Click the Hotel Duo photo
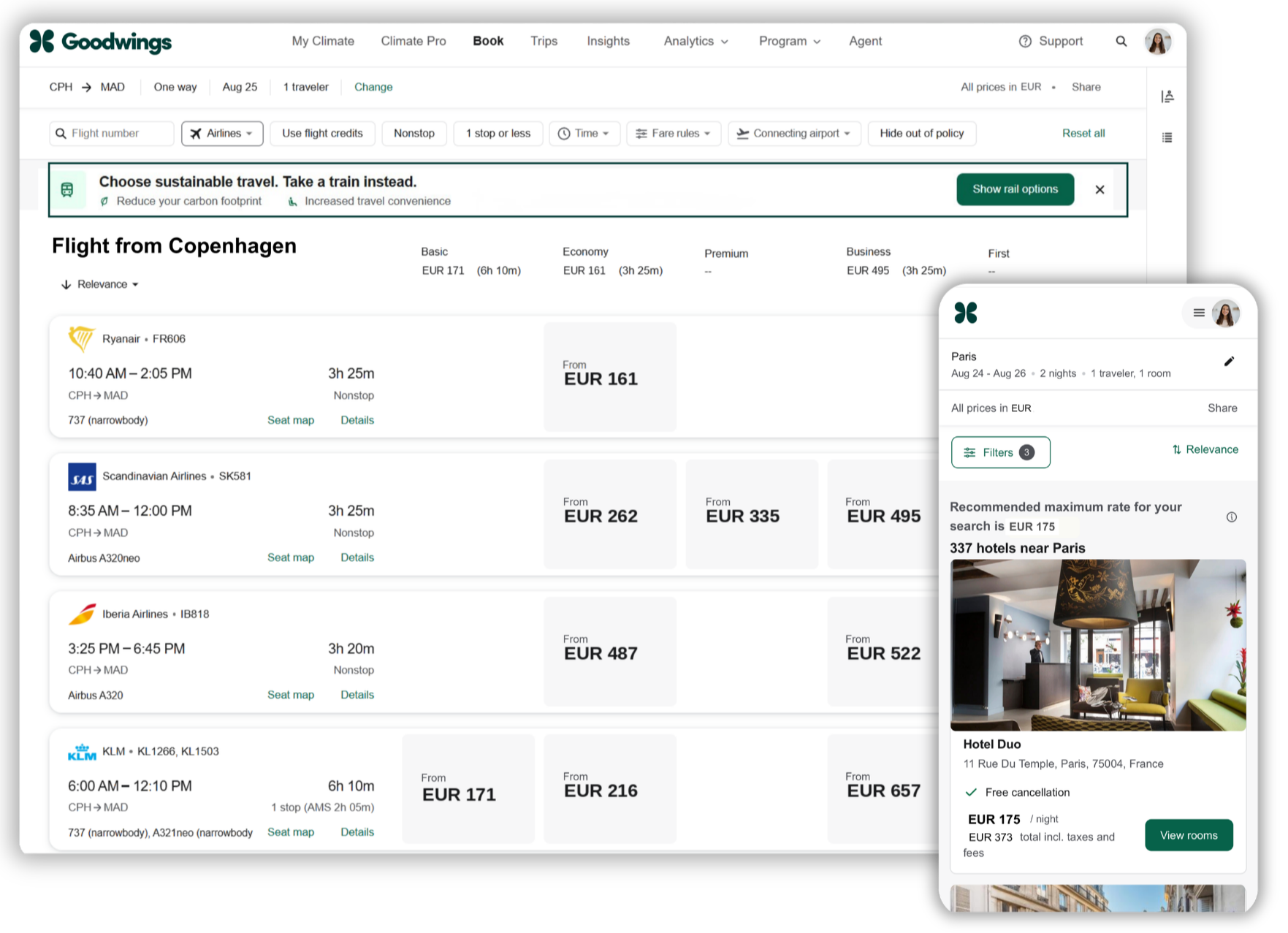The height and width of the screenshot is (933, 1288). point(1098,645)
